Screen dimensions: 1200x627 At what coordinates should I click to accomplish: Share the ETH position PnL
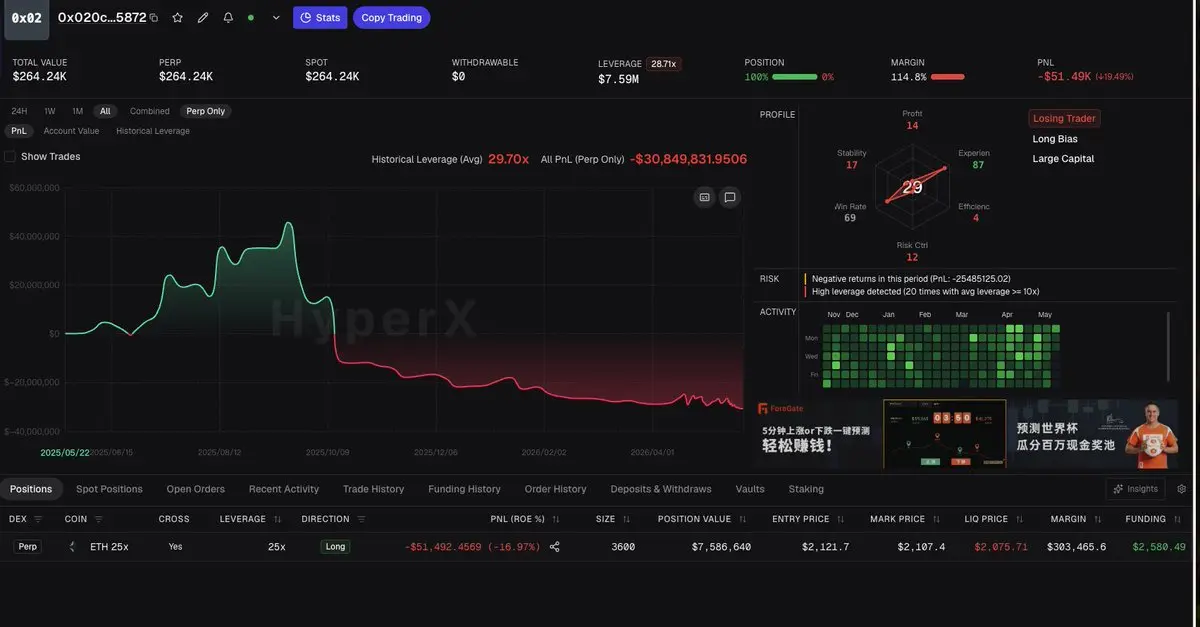click(555, 547)
